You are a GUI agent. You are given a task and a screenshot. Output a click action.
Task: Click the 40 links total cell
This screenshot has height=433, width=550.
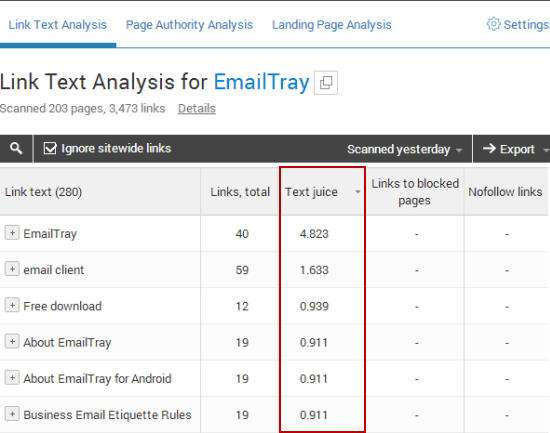tap(242, 234)
